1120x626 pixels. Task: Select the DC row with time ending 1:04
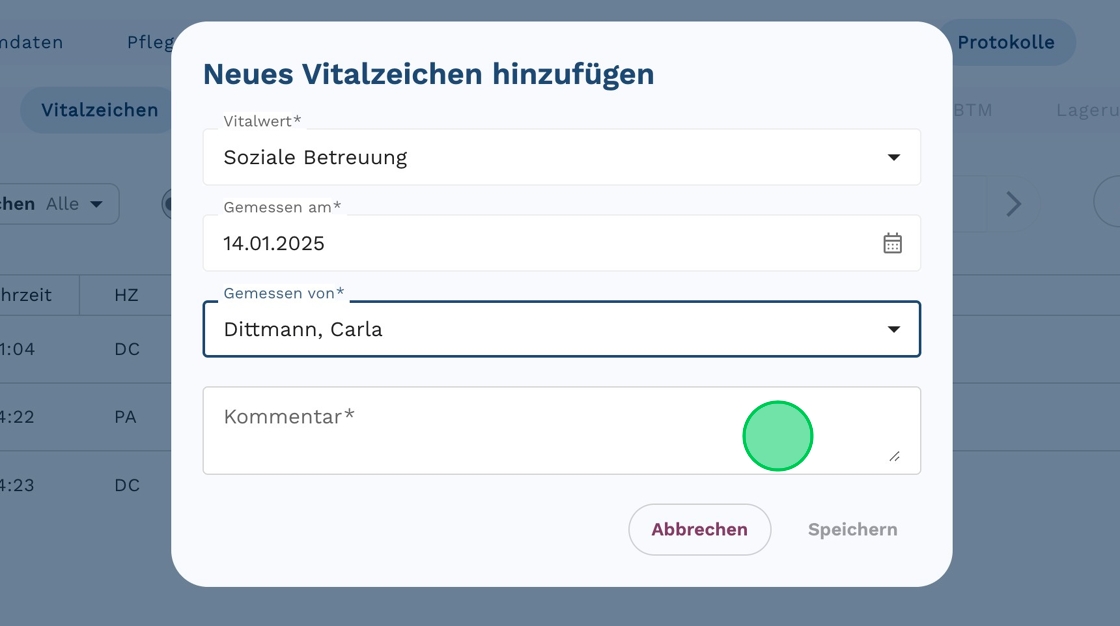pos(85,349)
